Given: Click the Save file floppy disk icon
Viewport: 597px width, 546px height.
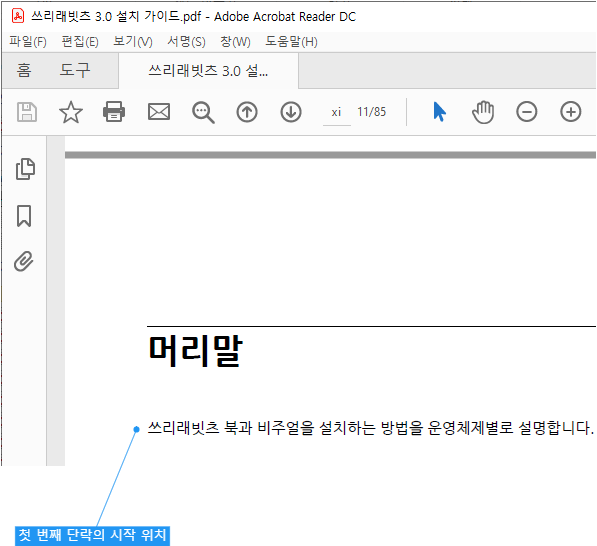Looking at the screenshot, I should 27,112.
